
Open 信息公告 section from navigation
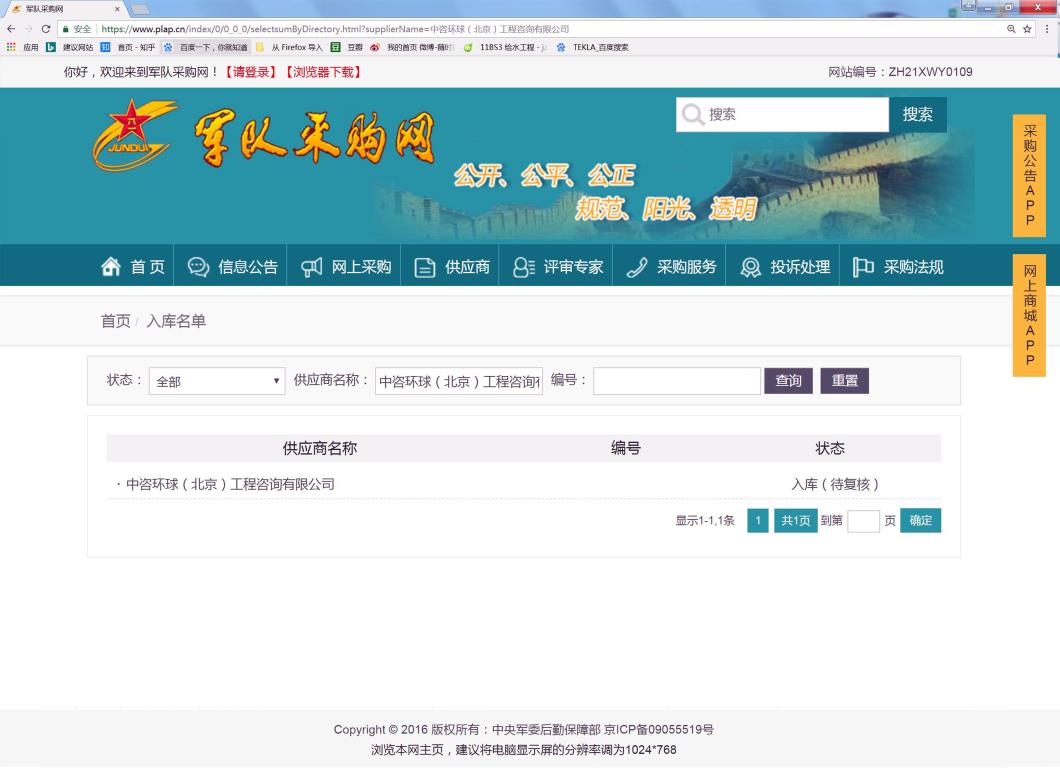click(232, 267)
